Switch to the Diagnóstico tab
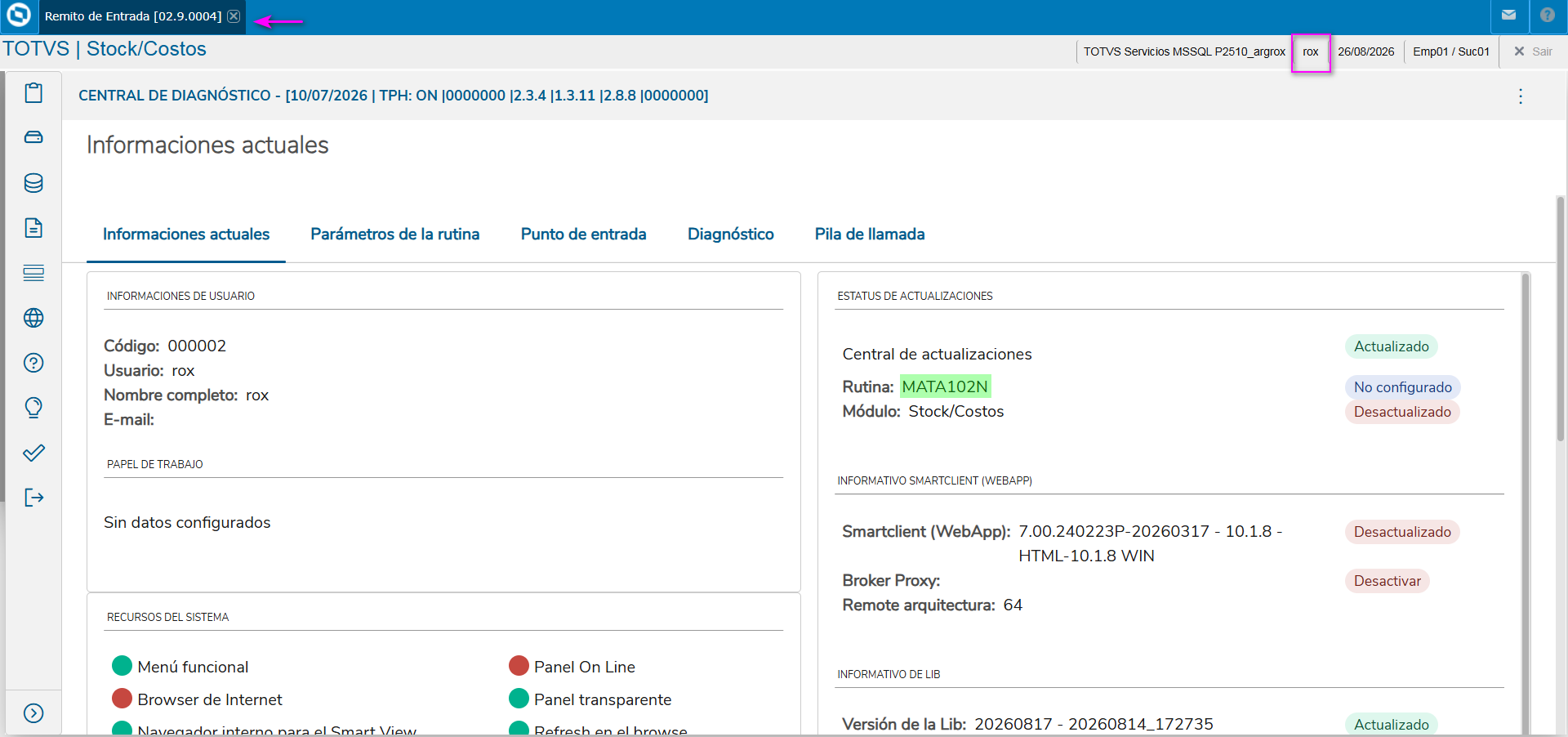This screenshot has height=737, width=1568. point(731,234)
